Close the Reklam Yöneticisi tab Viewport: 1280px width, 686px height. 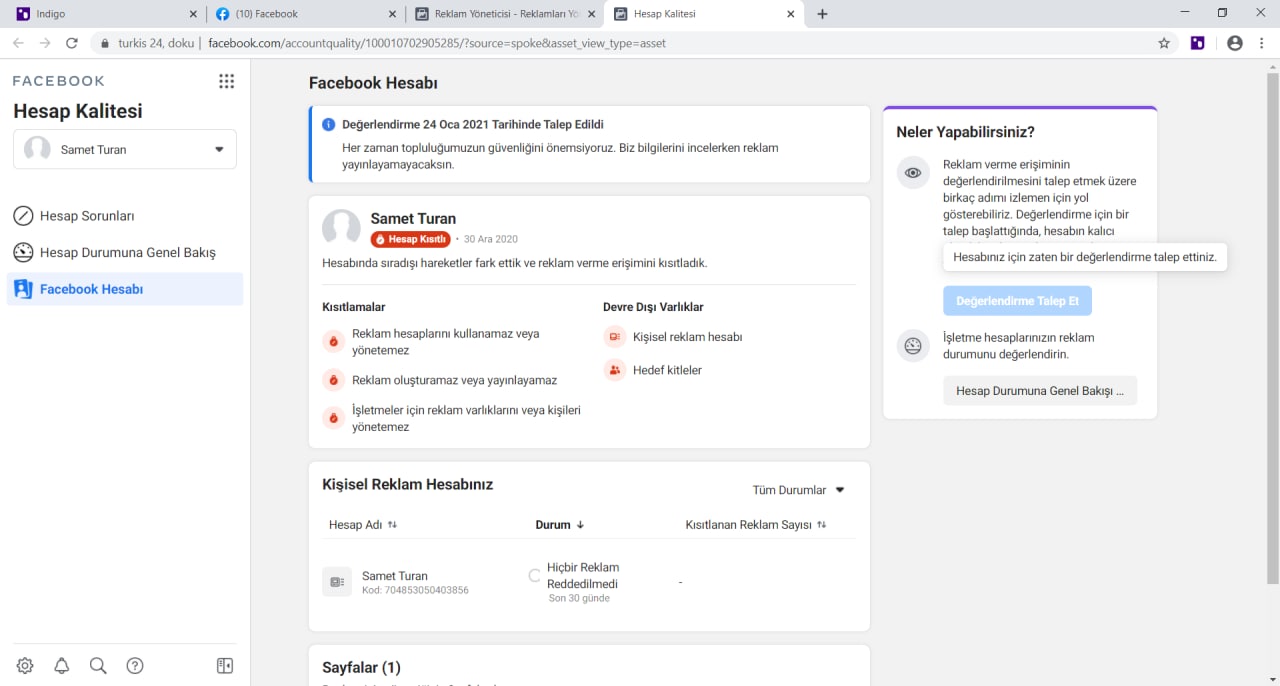pos(592,14)
